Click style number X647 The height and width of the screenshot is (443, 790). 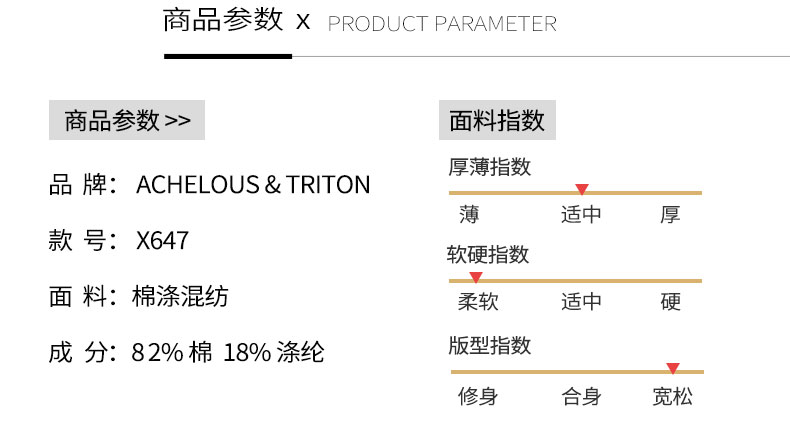pyautogui.click(x=162, y=240)
